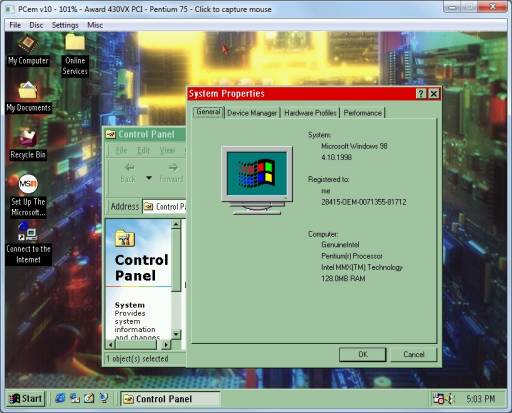The width and height of the screenshot is (512, 413).
Task: Click the Show Desktop quick launch icon
Action: point(89,398)
